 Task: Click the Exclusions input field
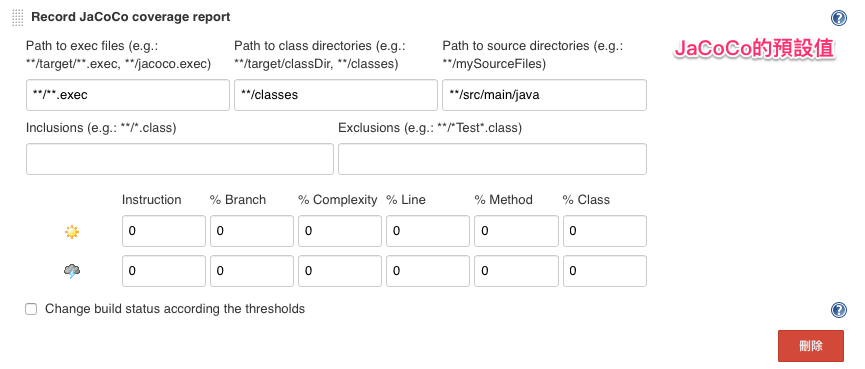[x=492, y=159]
